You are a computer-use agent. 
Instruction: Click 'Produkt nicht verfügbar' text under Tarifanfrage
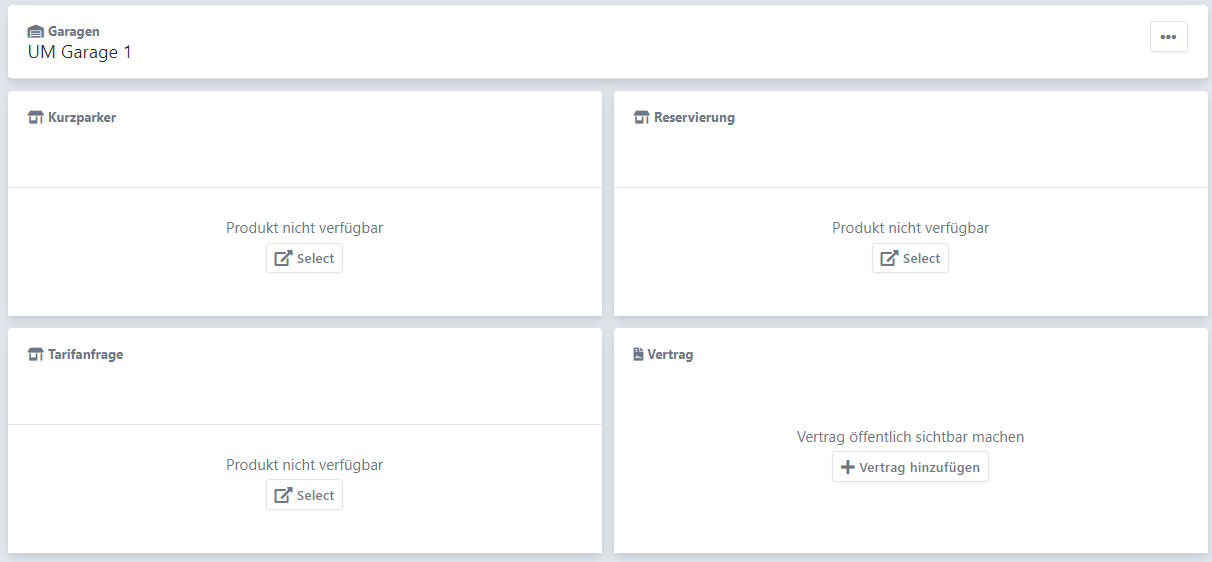pos(304,465)
